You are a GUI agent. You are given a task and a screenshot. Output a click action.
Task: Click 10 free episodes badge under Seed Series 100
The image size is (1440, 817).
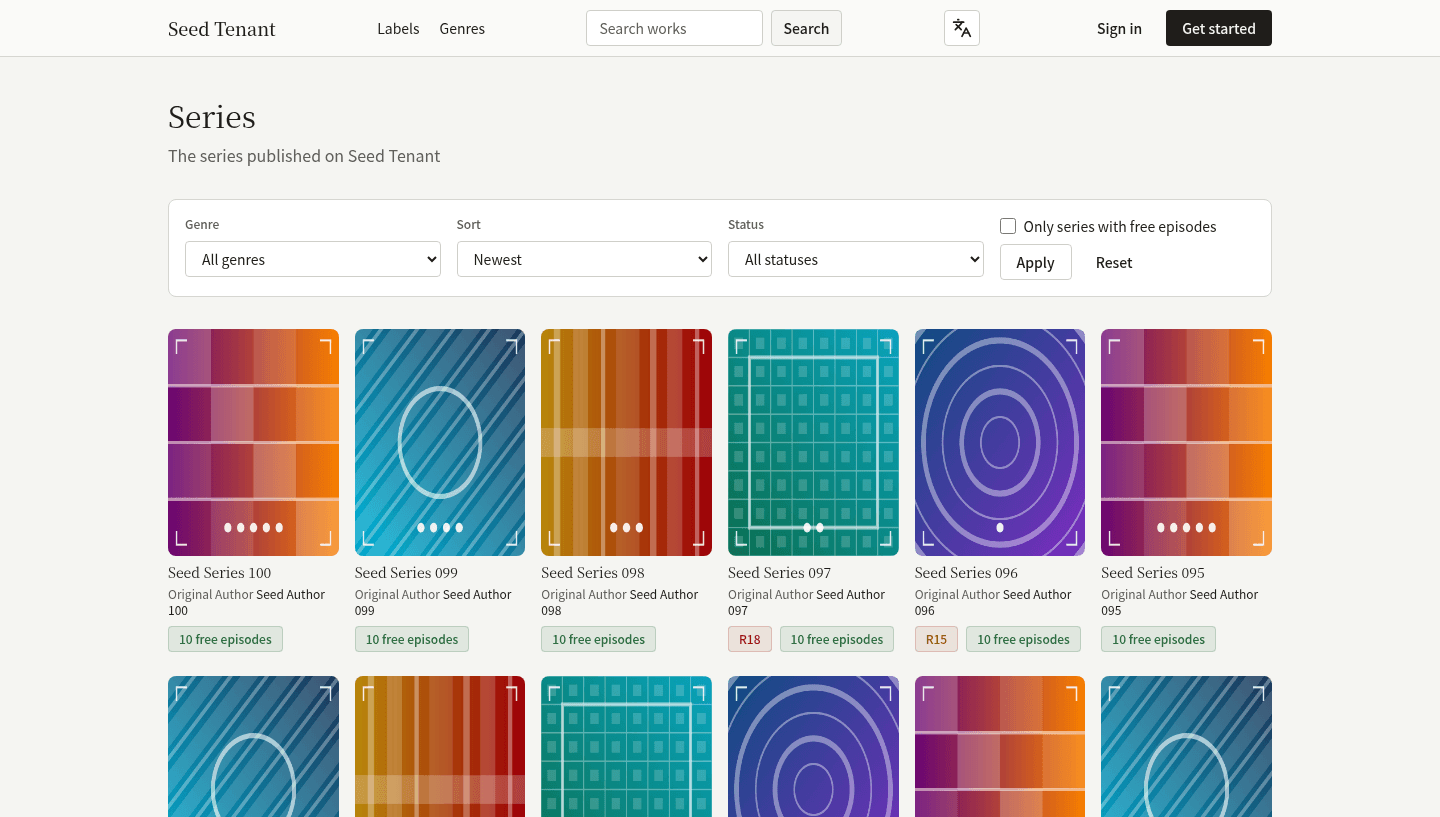point(225,639)
